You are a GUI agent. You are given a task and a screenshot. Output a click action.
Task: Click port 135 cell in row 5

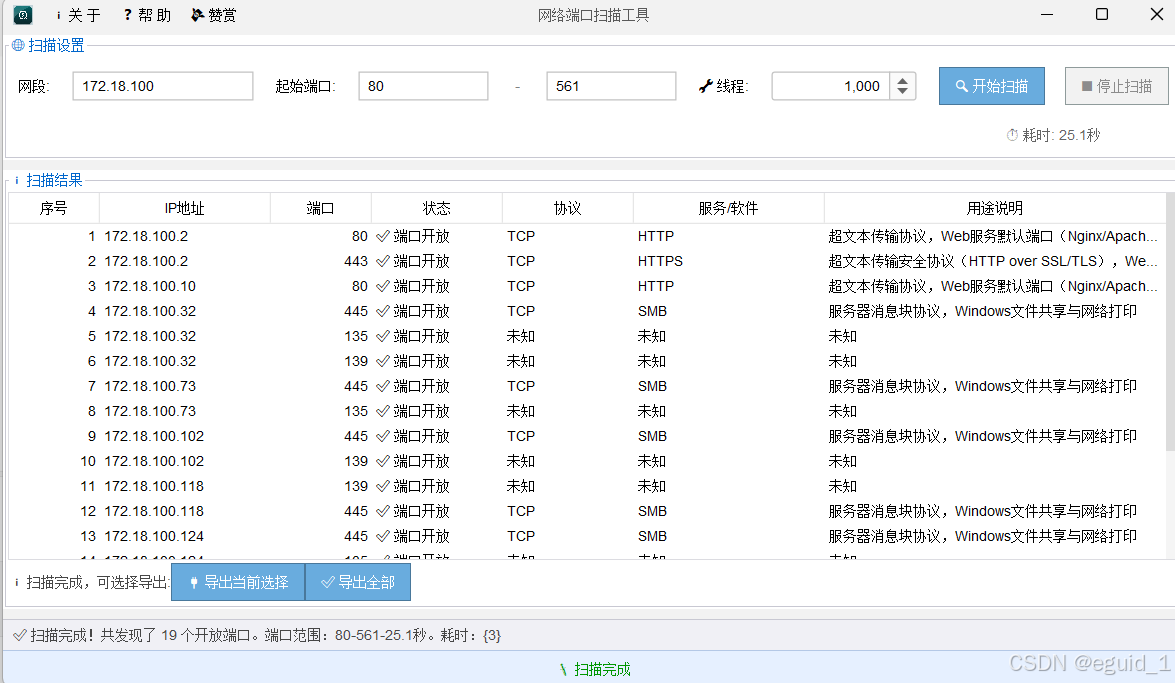pos(356,336)
